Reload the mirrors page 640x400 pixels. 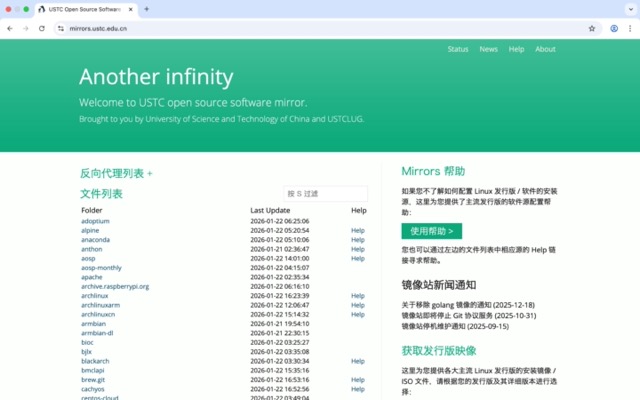coord(41,28)
